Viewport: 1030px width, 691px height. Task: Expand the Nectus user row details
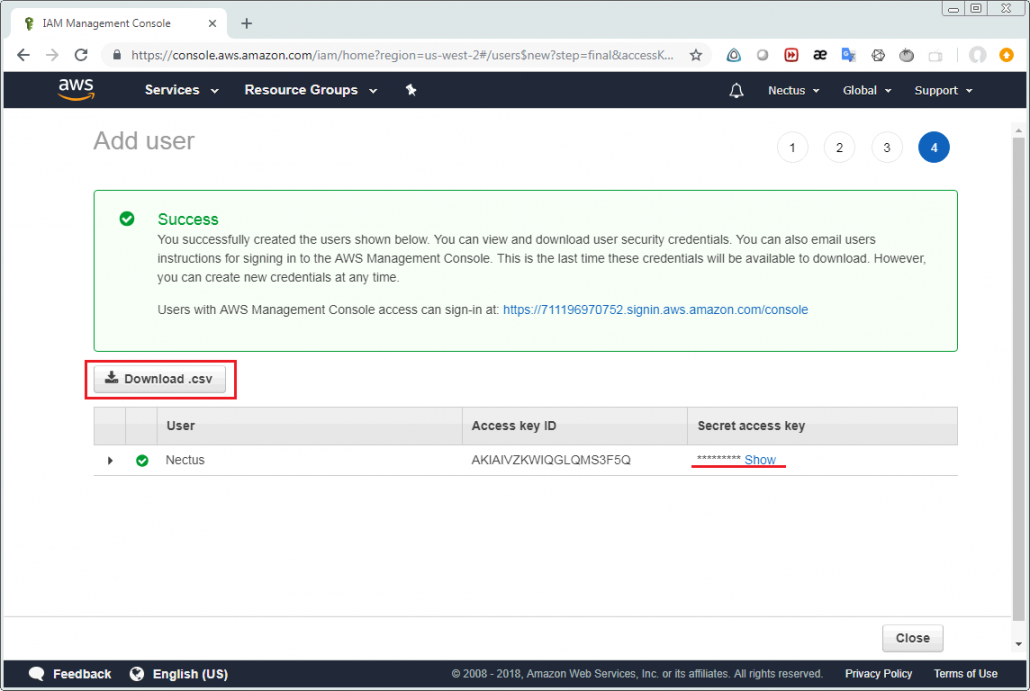(x=110, y=460)
